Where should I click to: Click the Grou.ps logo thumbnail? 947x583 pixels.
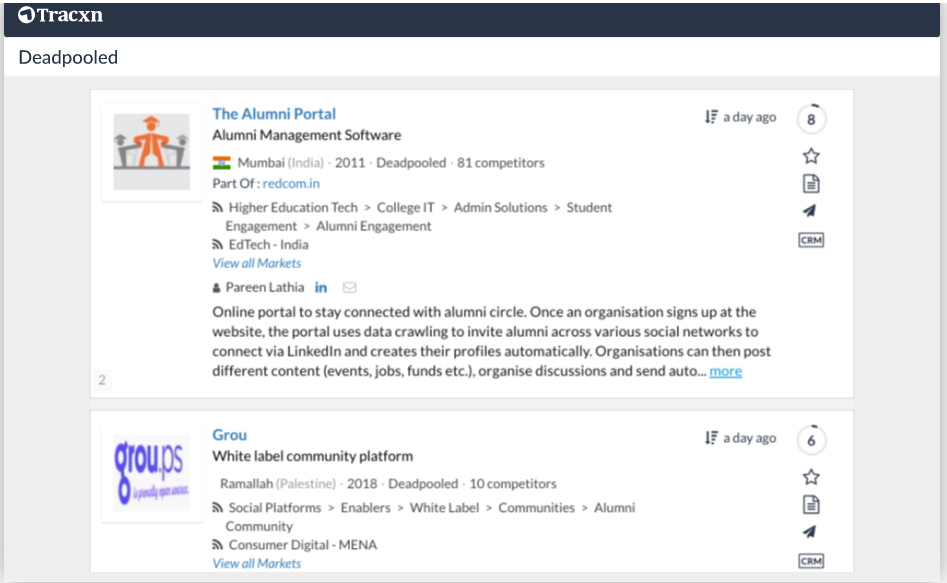151,472
